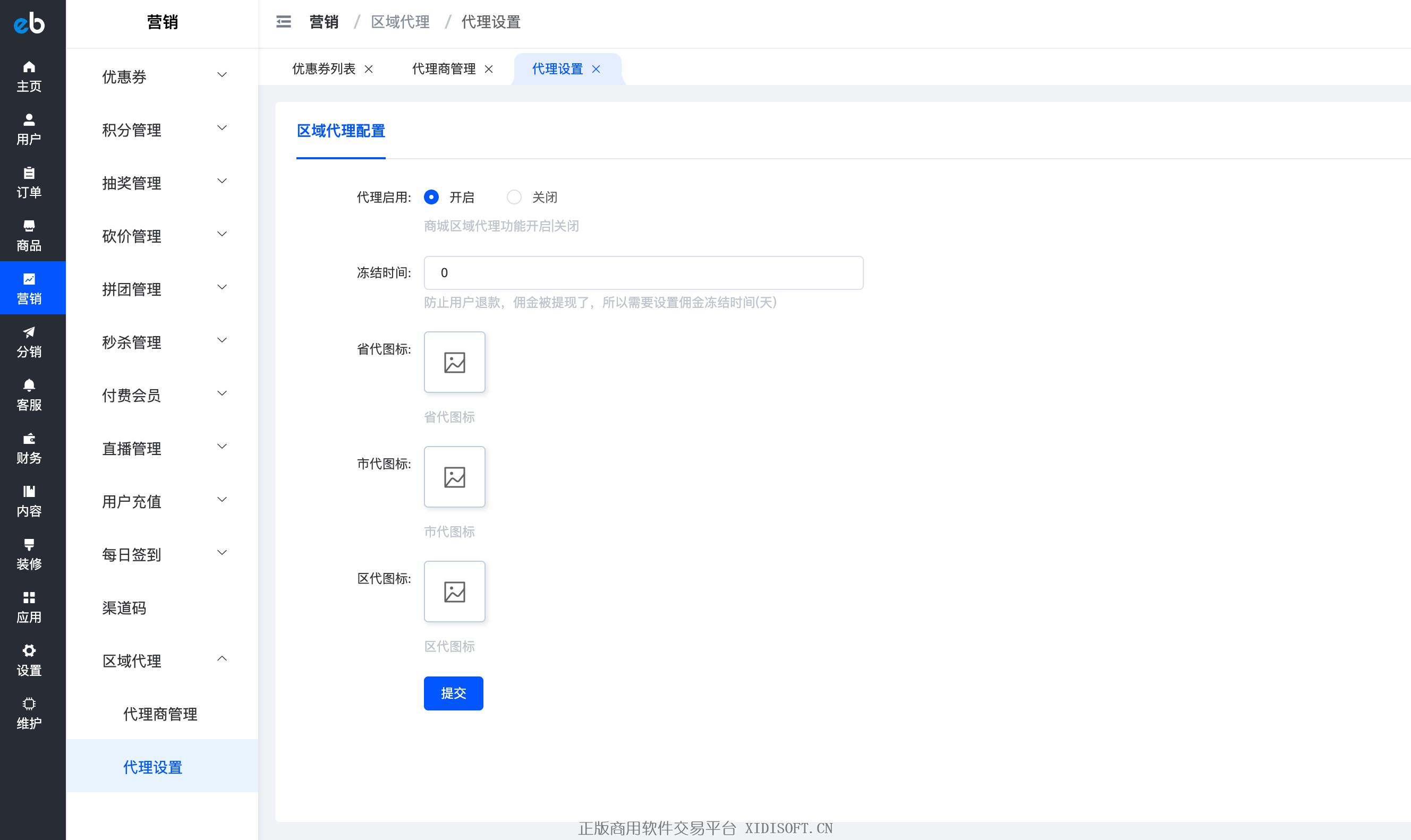
Task: Switch to the 代理设置 tab
Action: [557, 69]
